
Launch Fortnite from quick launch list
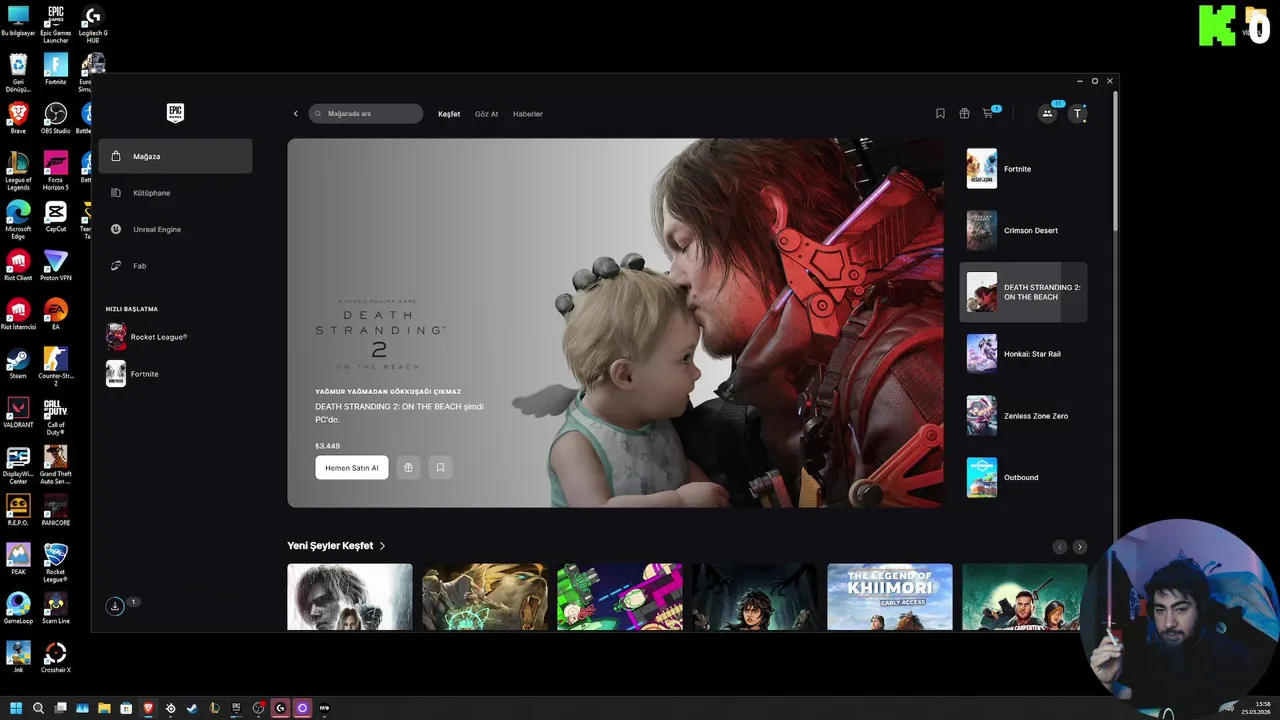(132, 374)
